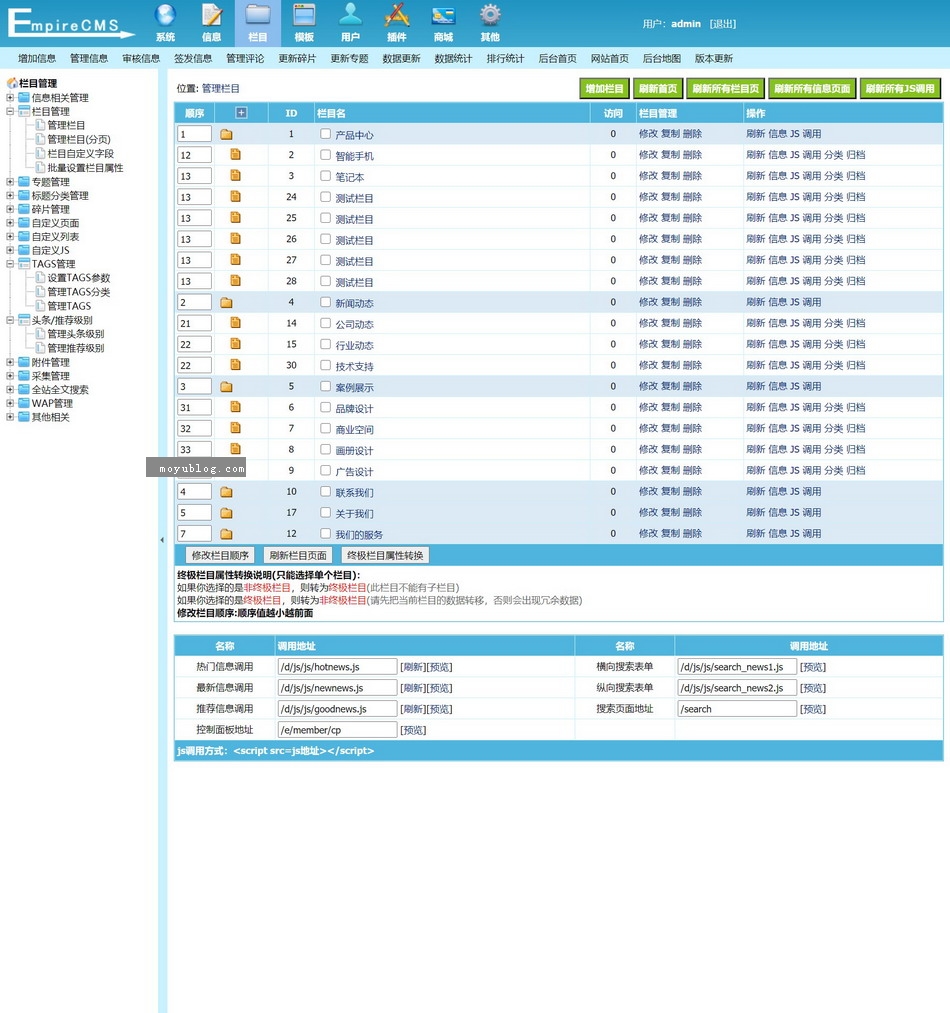Click the 热门信息调用 address field
Viewport: 950px width, 1013px height.
coord(337,667)
